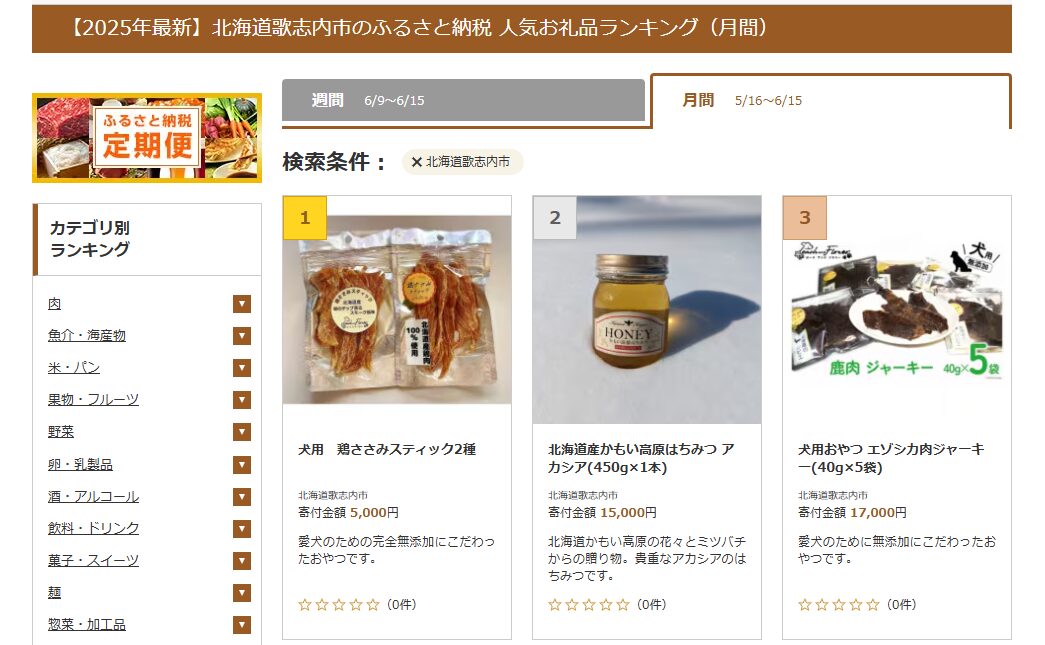Expand the 米・パン category arrow
The height and width of the screenshot is (645, 1045).
pyautogui.click(x=242, y=368)
